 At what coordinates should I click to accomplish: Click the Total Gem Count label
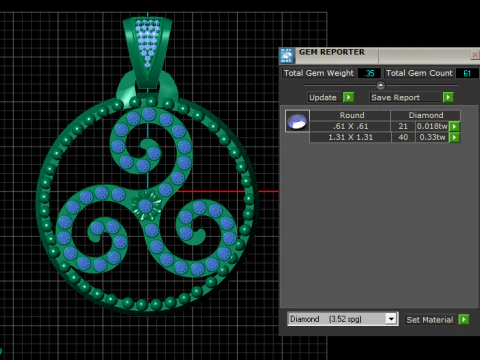tap(419, 73)
